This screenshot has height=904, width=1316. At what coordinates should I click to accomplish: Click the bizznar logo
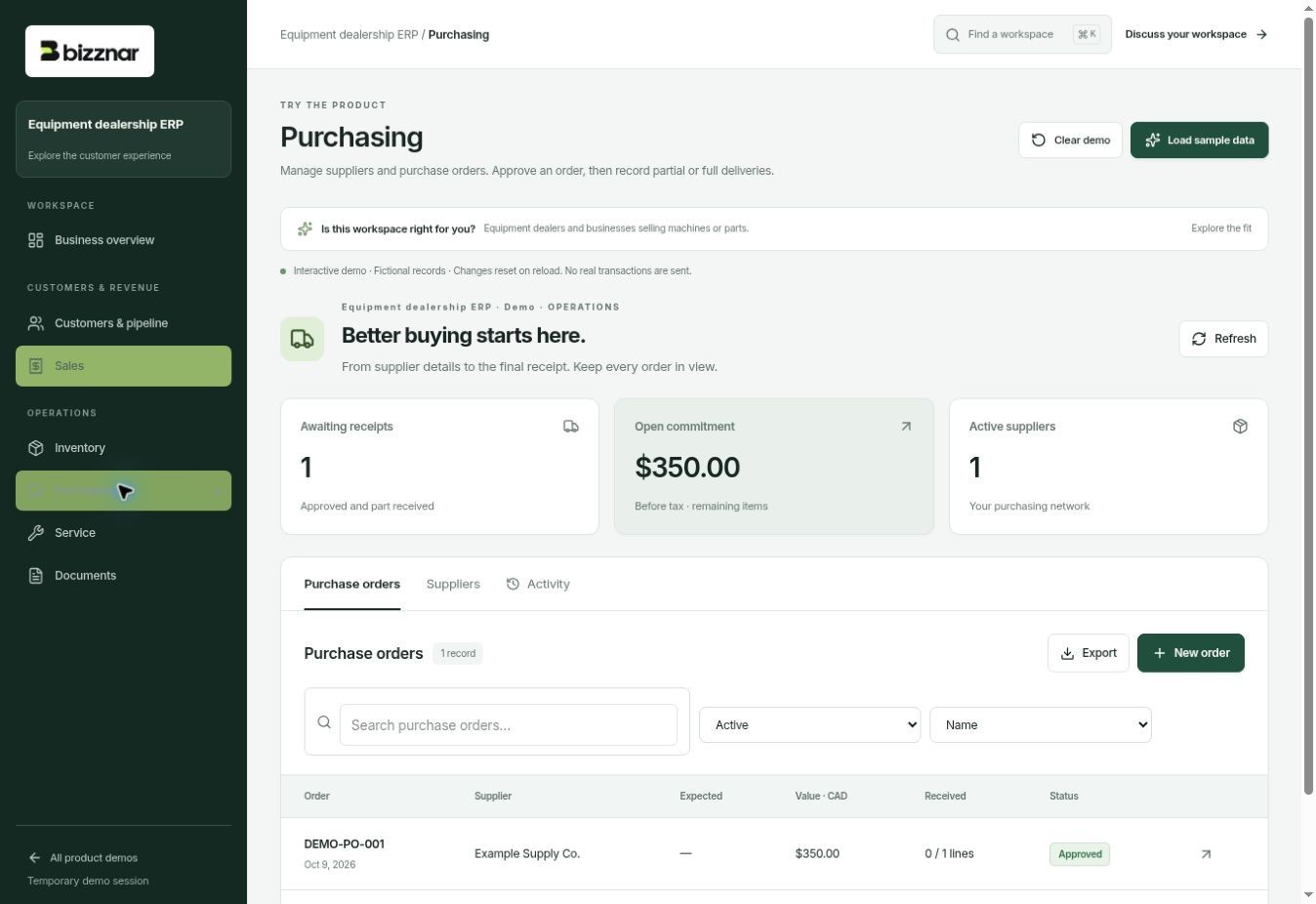coord(90,52)
